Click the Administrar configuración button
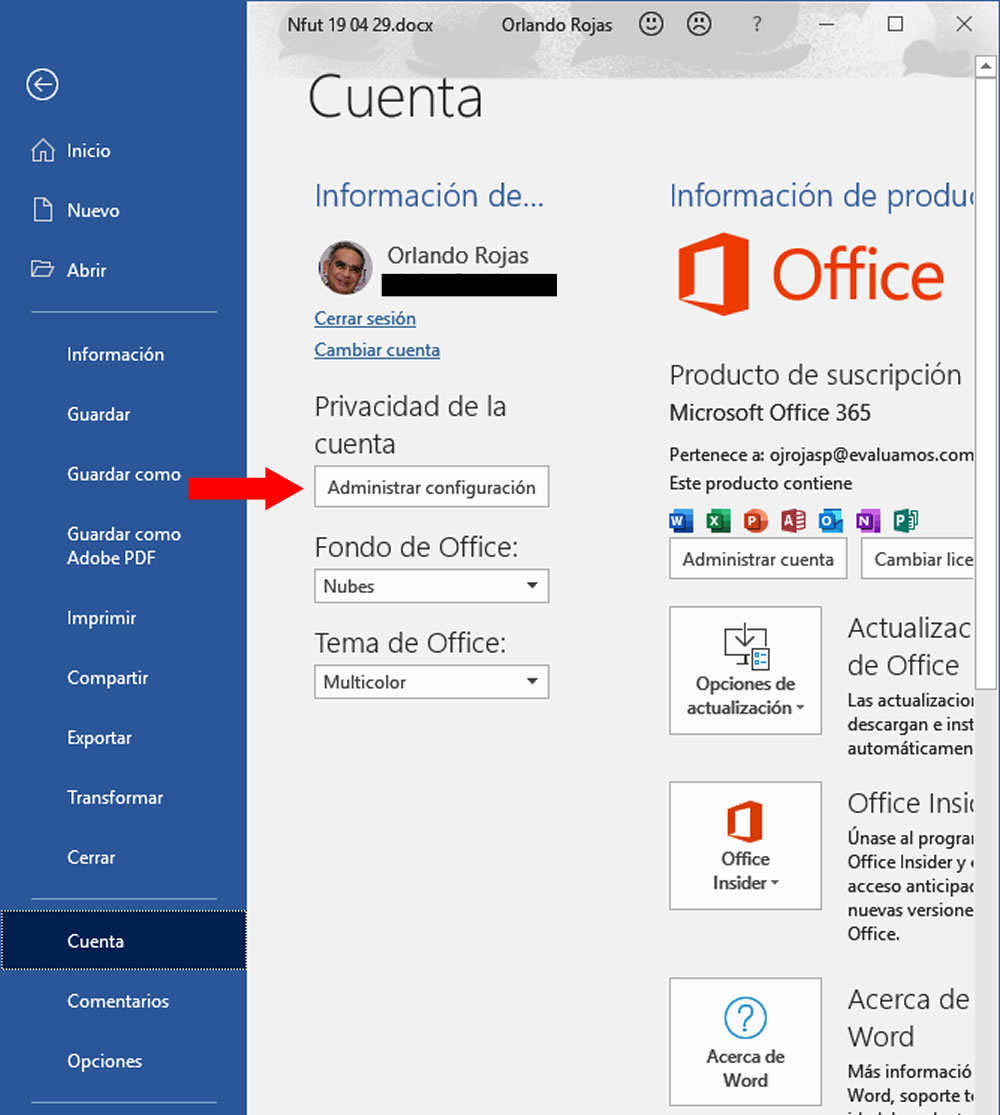The width and height of the screenshot is (1000, 1115). point(431,486)
